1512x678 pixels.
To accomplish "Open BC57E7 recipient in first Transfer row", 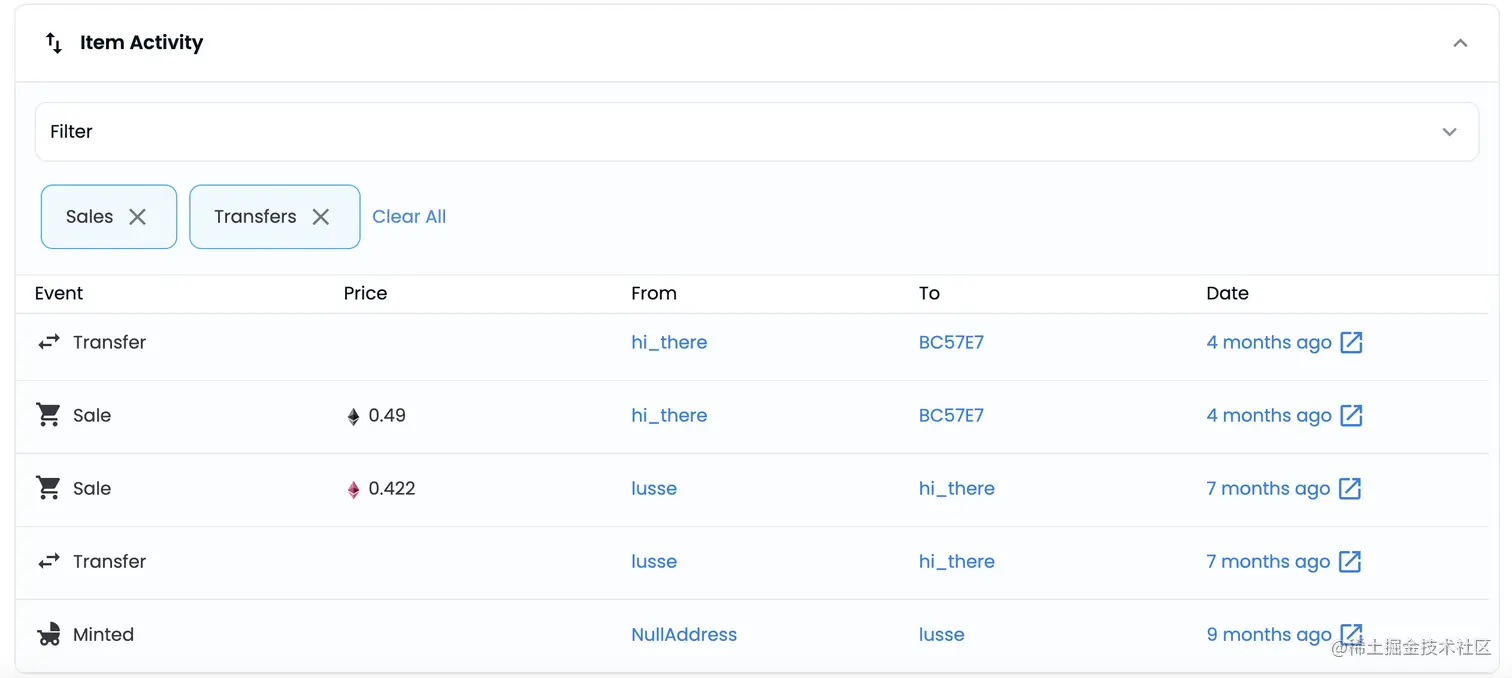I will tap(951, 342).
